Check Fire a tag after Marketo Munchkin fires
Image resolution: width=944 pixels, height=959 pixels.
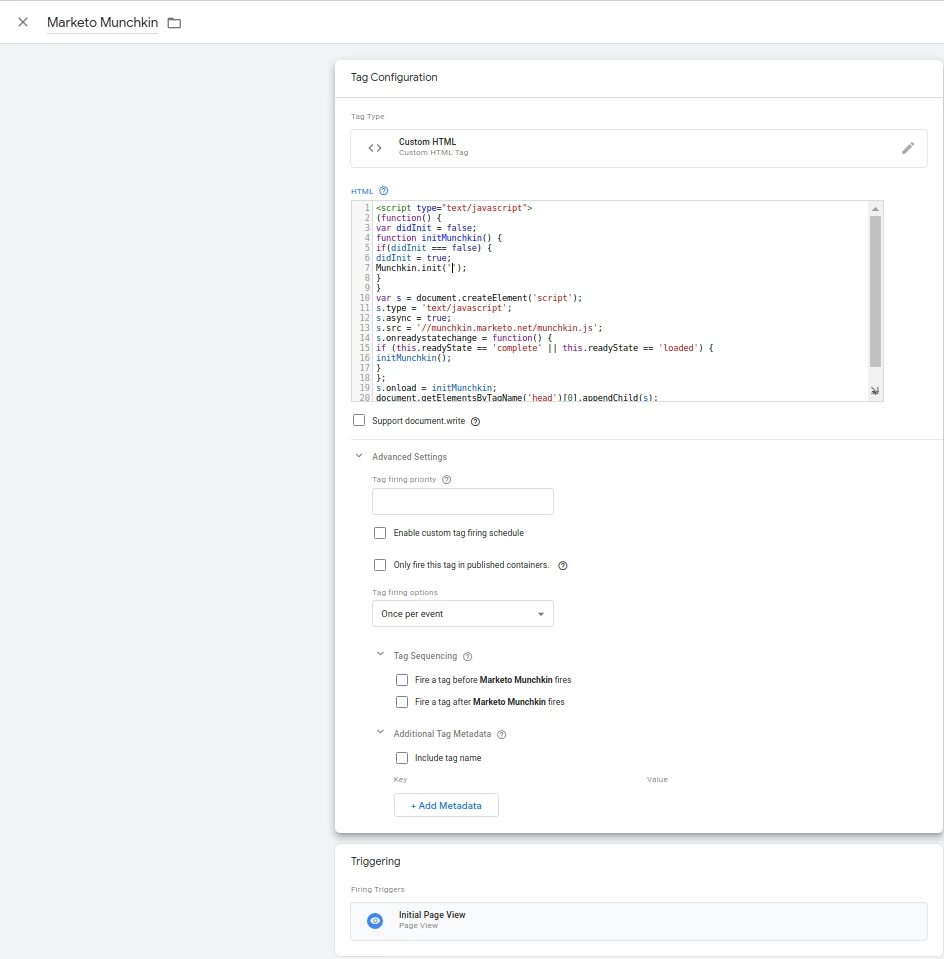click(402, 702)
